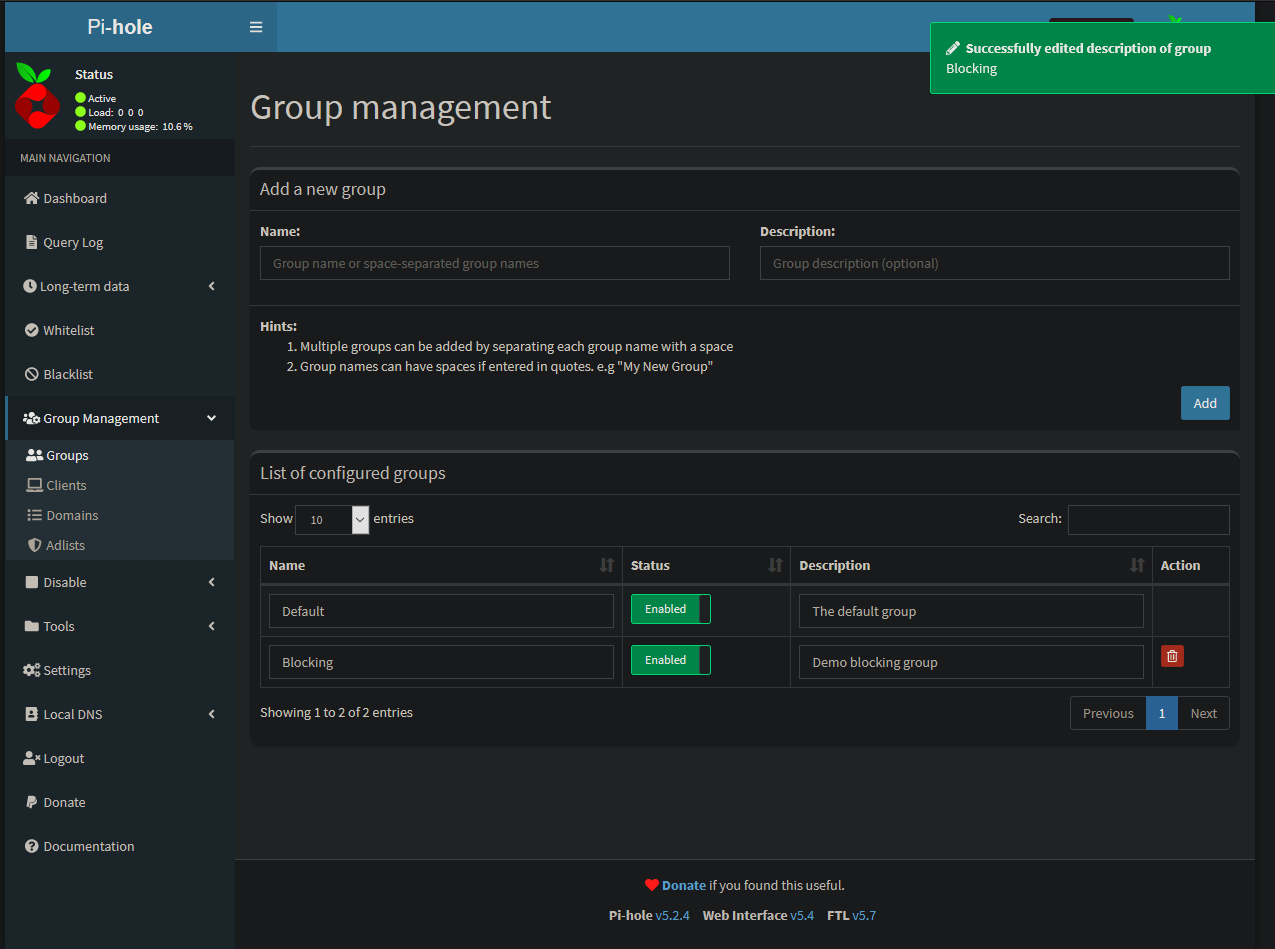
Task: Click the red heart Donate icon in footer
Action: (x=651, y=885)
